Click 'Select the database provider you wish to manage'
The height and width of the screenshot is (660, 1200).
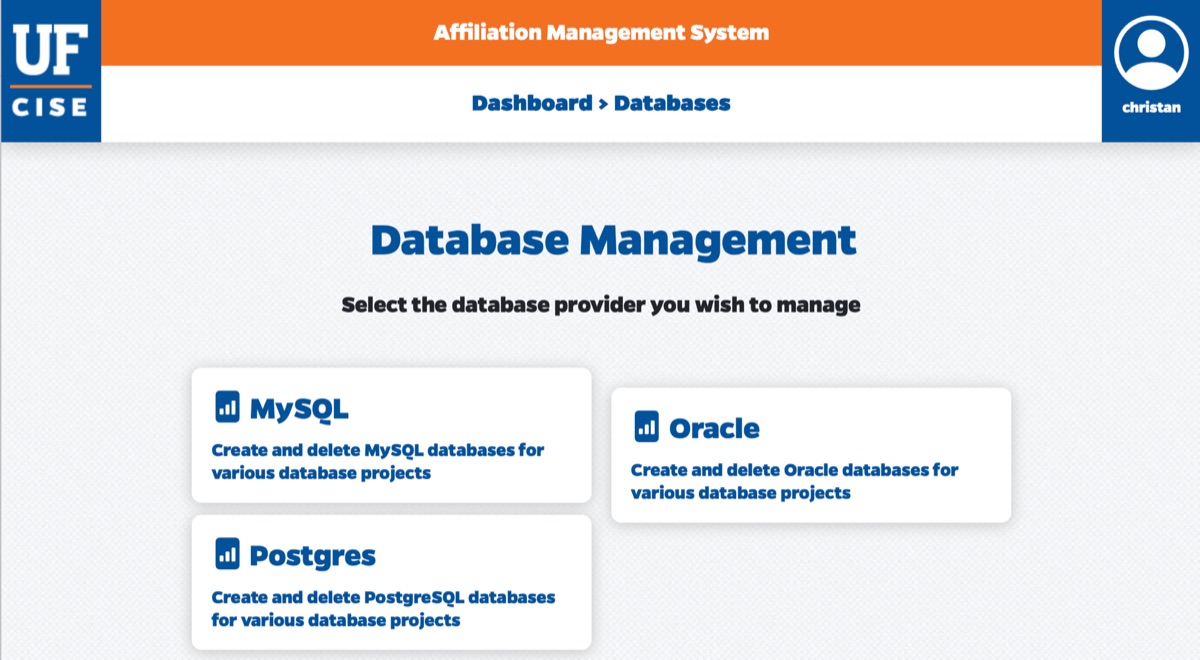pos(601,305)
